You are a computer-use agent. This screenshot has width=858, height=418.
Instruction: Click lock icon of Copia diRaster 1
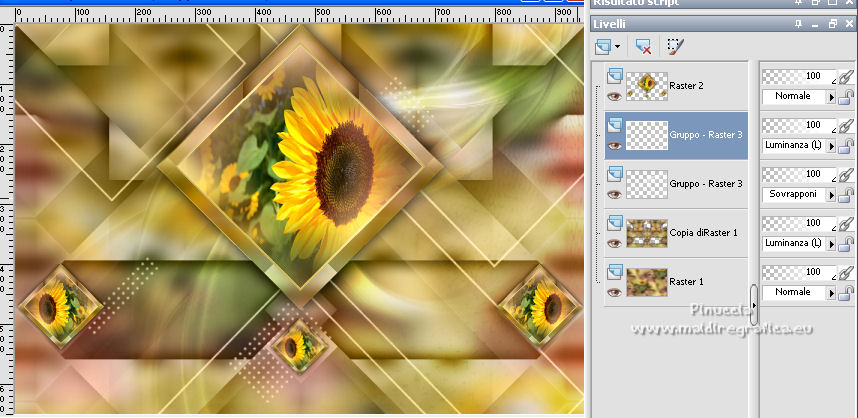point(846,244)
